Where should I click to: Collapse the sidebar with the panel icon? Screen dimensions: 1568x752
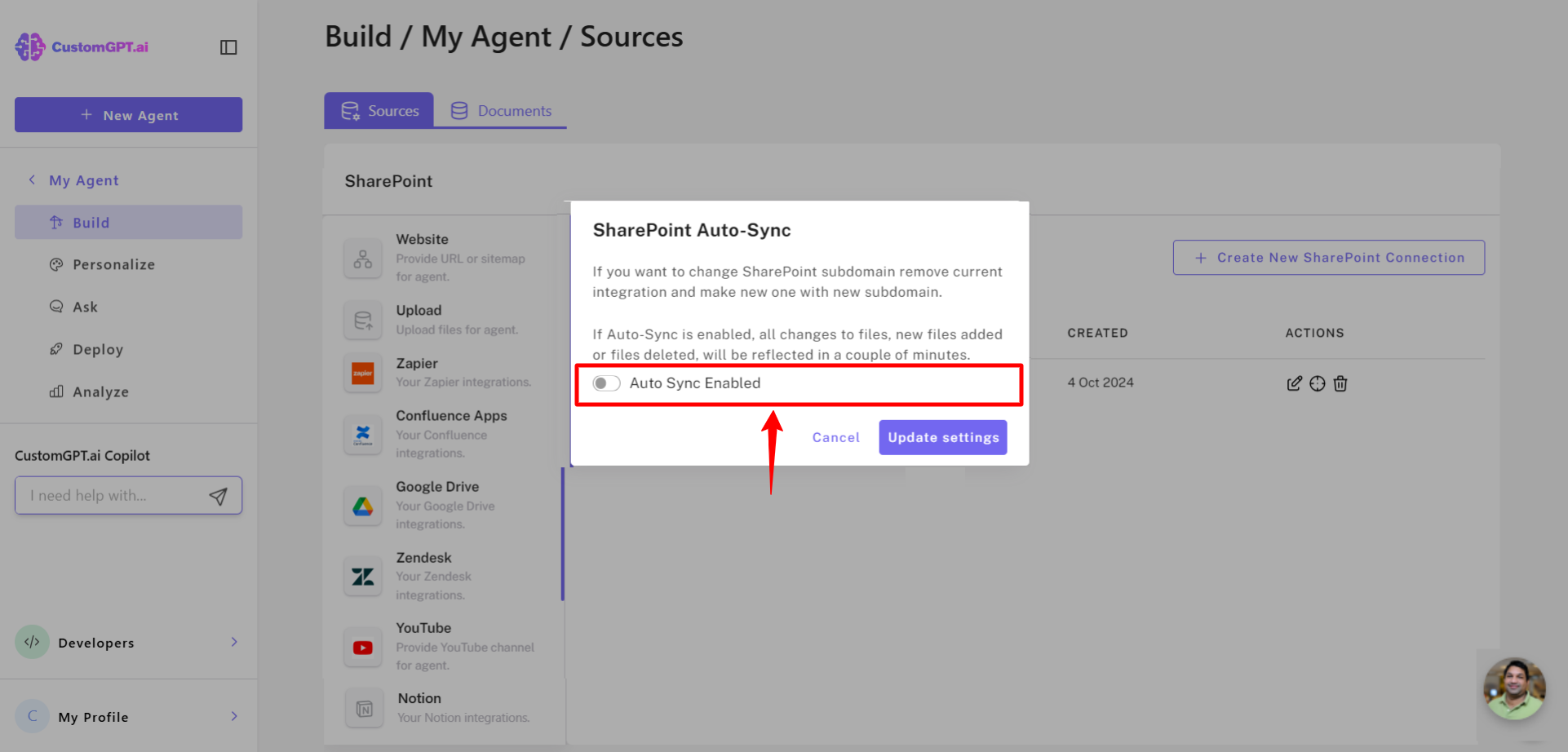point(228,47)
